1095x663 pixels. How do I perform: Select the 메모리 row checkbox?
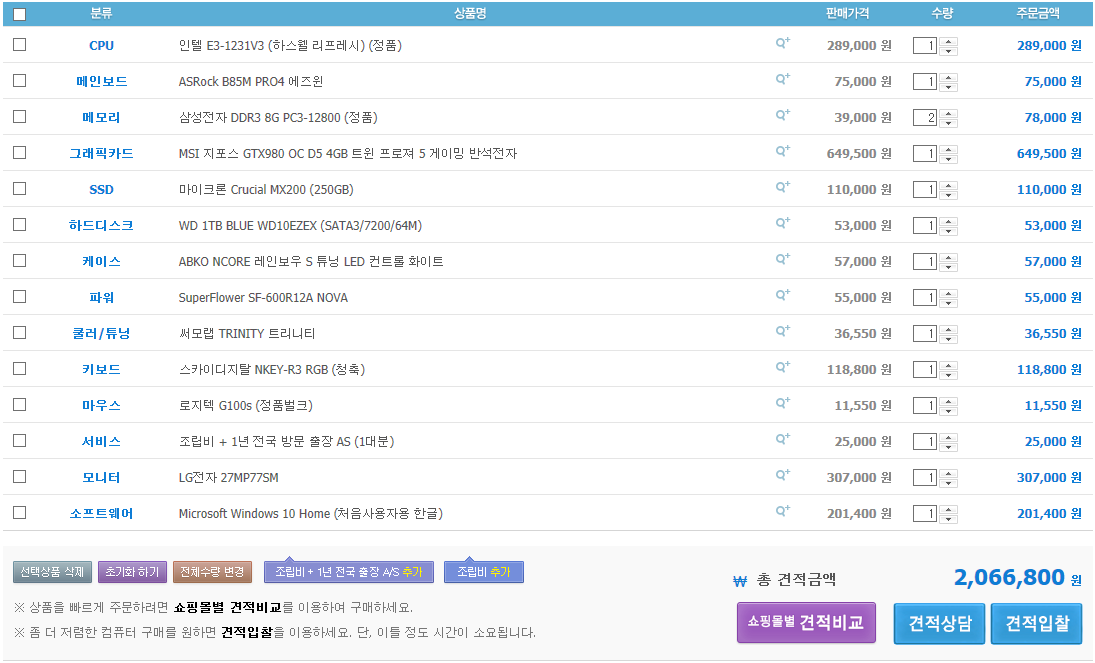[20, 117]
